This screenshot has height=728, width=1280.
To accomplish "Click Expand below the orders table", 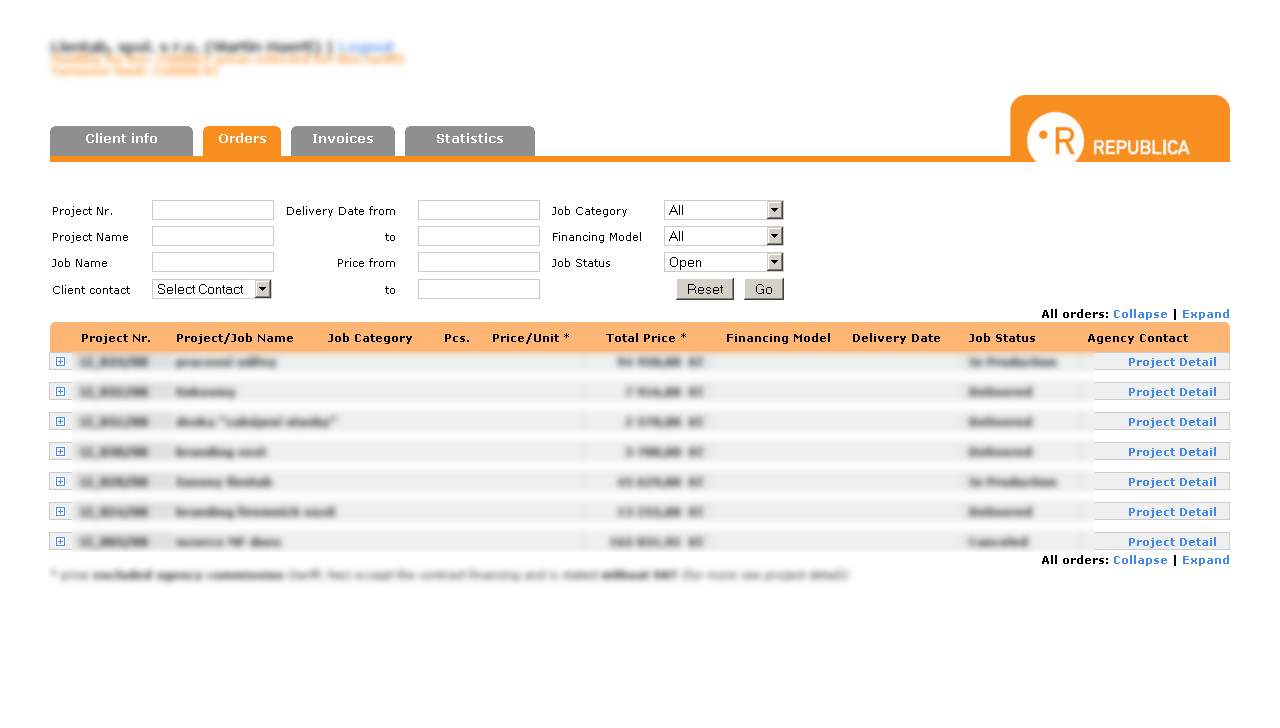I will (x=1205, y=560).
